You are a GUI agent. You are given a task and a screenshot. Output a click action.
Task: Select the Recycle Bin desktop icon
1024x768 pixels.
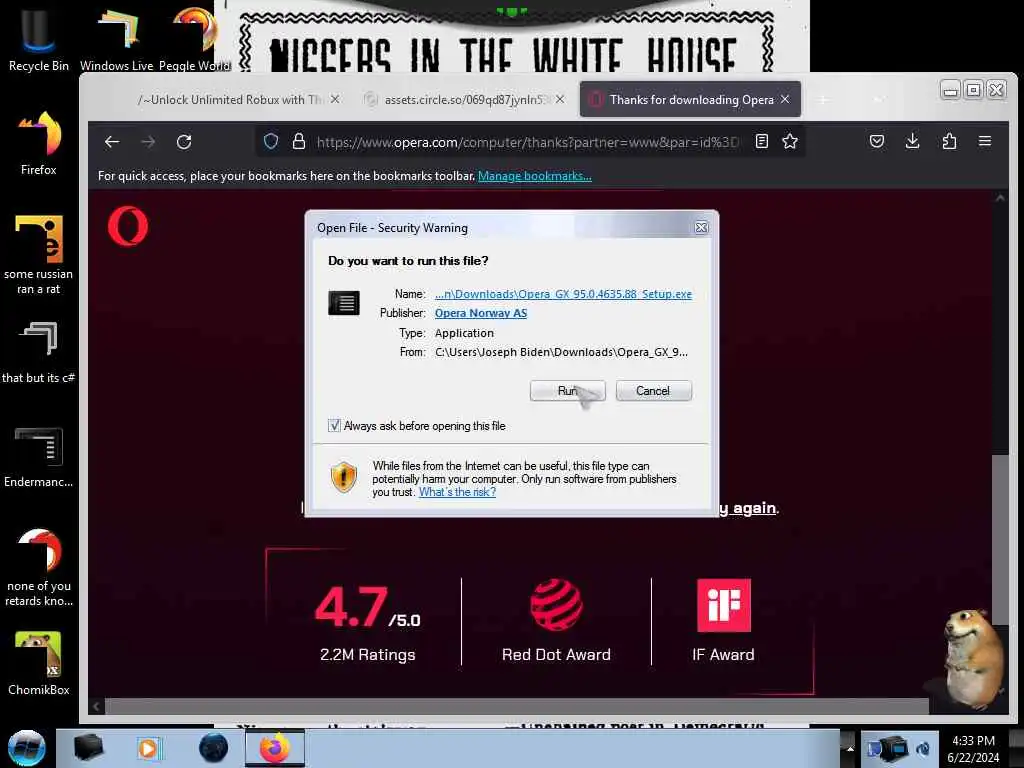coord(39,38)
